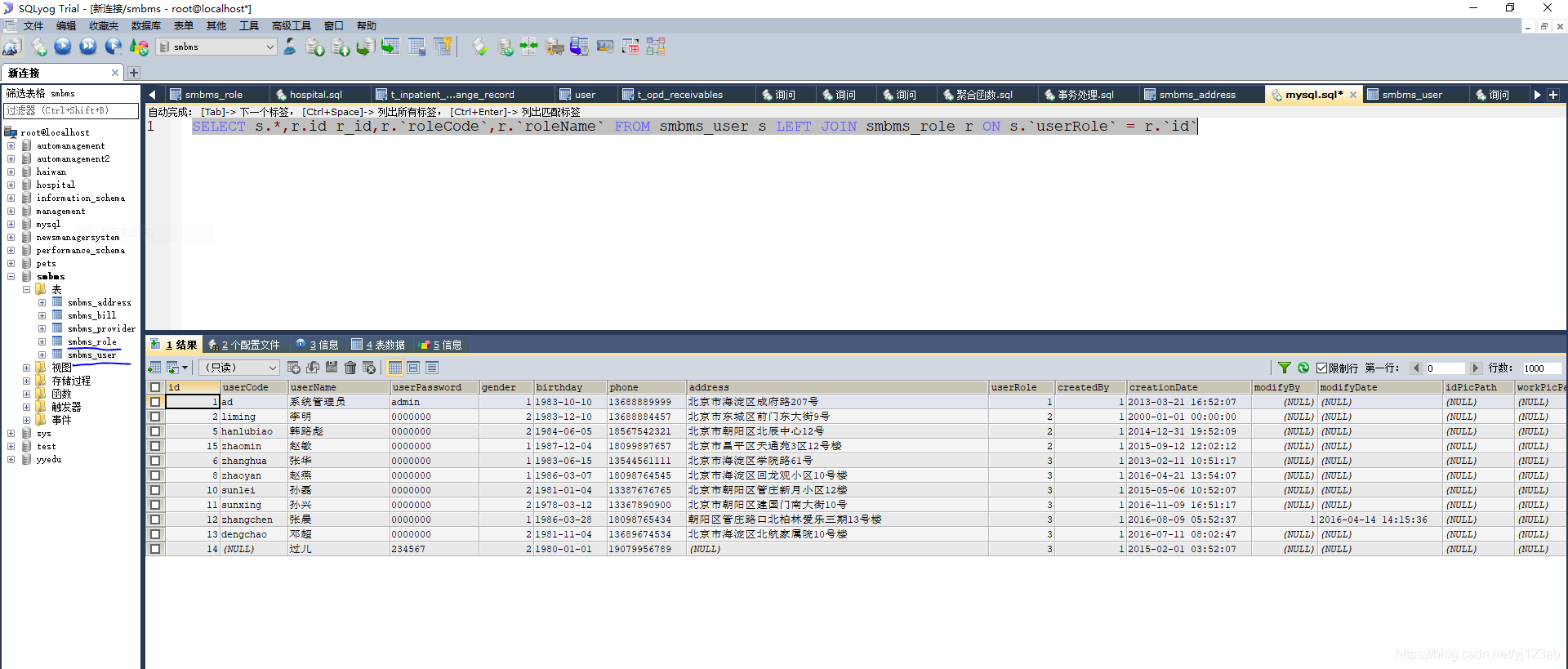Open the 数据库 menu
1568x669 pixels.
[146, 26]
